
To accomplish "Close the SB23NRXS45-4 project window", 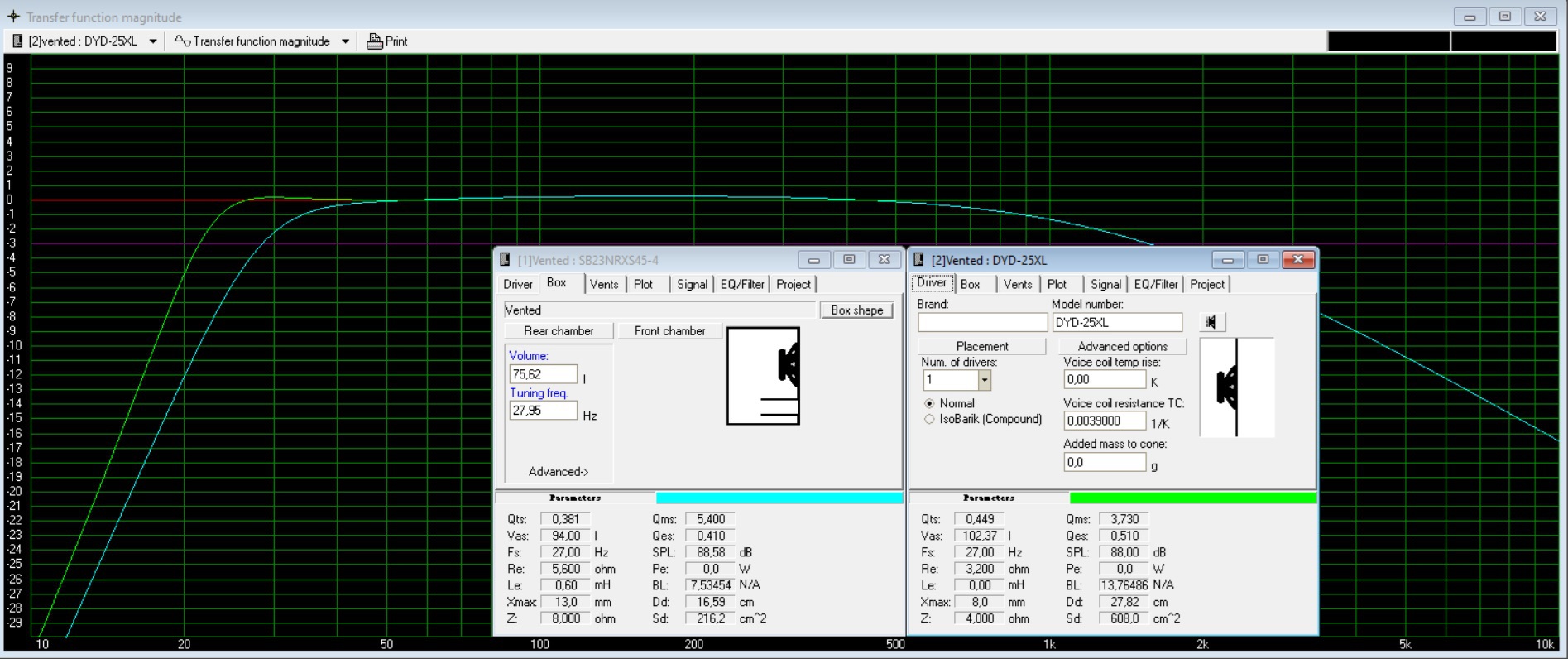I will pyautogui.click(x=884, y=260).
